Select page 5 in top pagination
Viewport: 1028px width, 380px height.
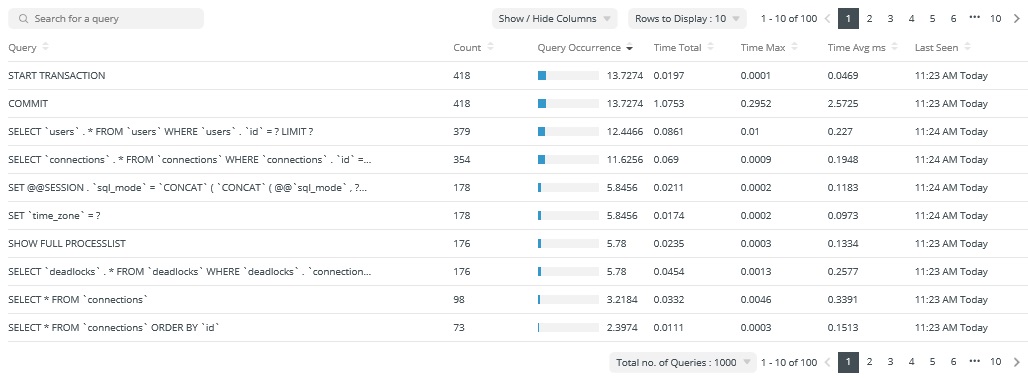[932, 18]
